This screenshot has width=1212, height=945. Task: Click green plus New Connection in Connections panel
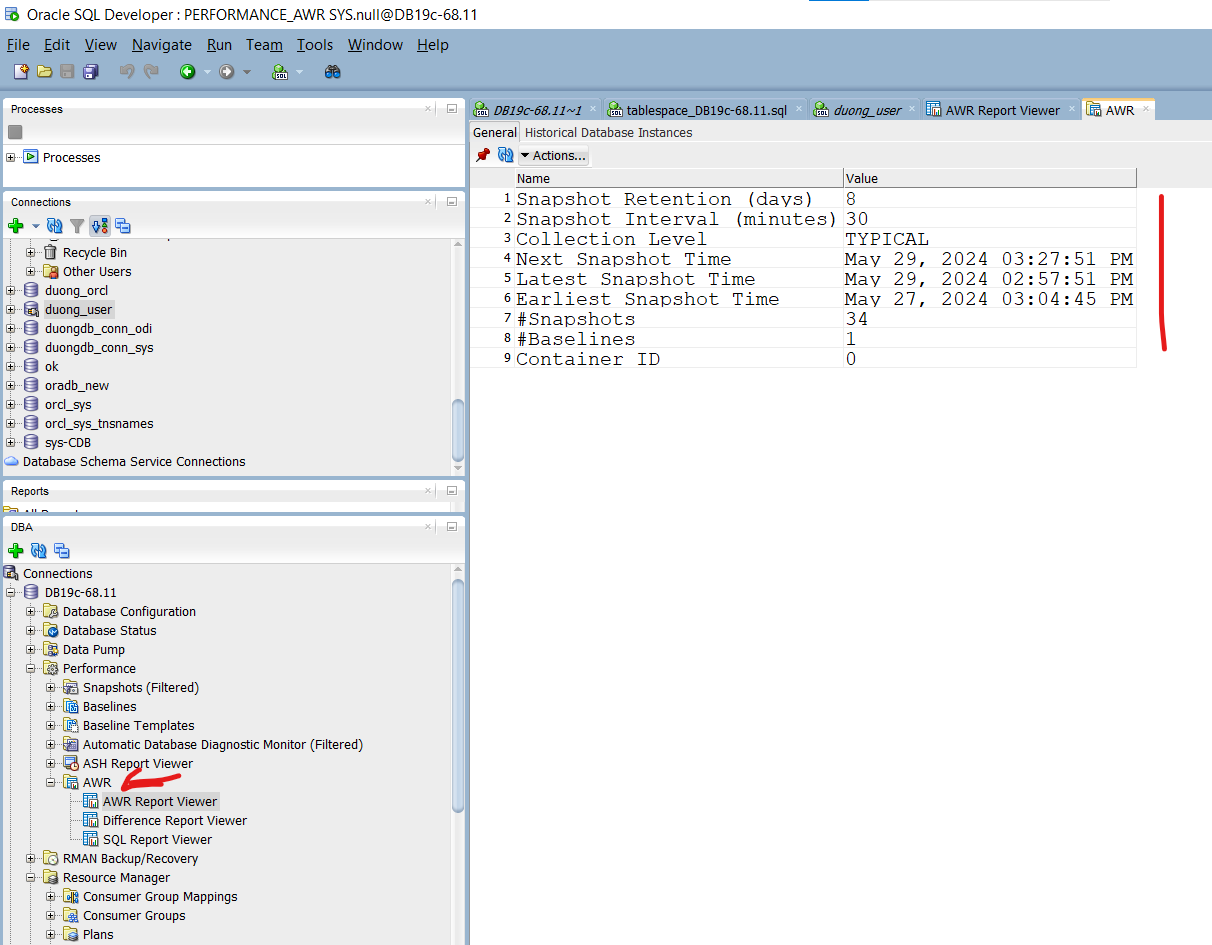point(15,226)
